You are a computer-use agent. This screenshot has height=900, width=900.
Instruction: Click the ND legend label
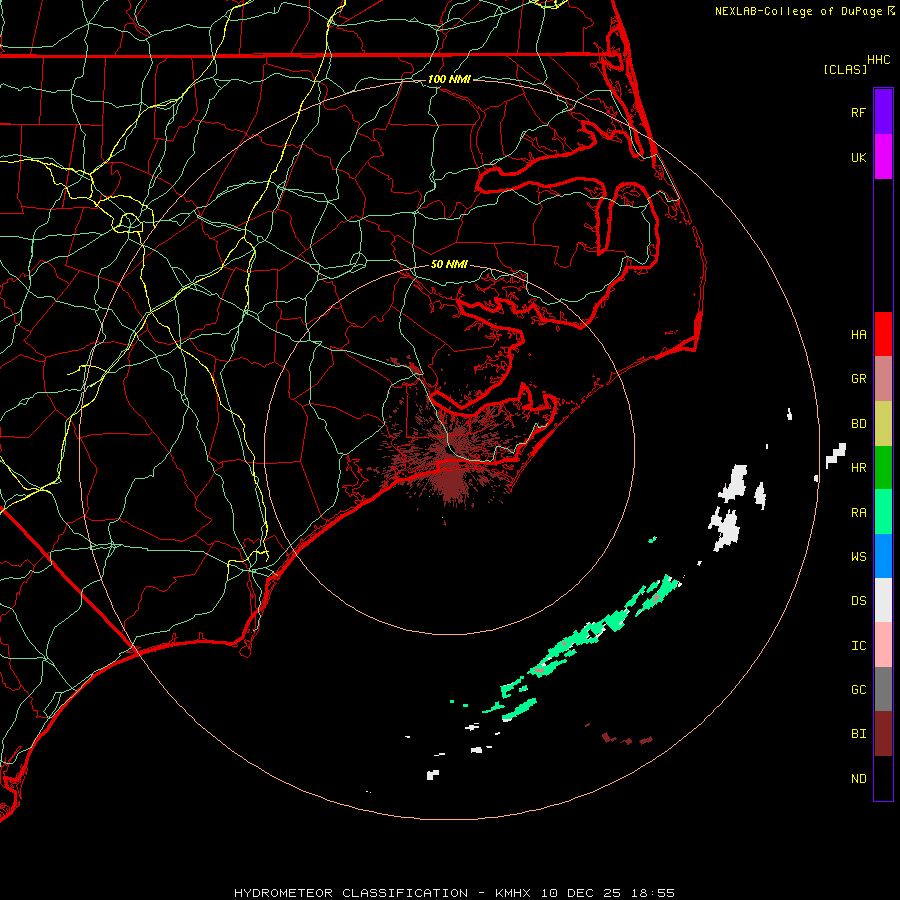pyautogui.click(x=859, y=778)
